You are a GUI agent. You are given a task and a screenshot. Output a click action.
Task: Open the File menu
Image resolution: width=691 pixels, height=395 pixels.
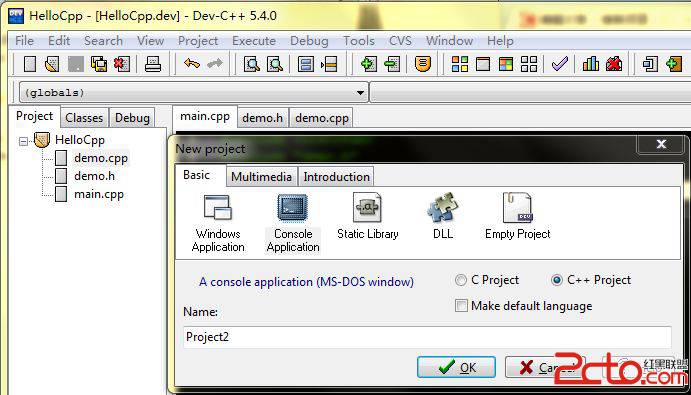pyautogui.click(x=24, y=41)
